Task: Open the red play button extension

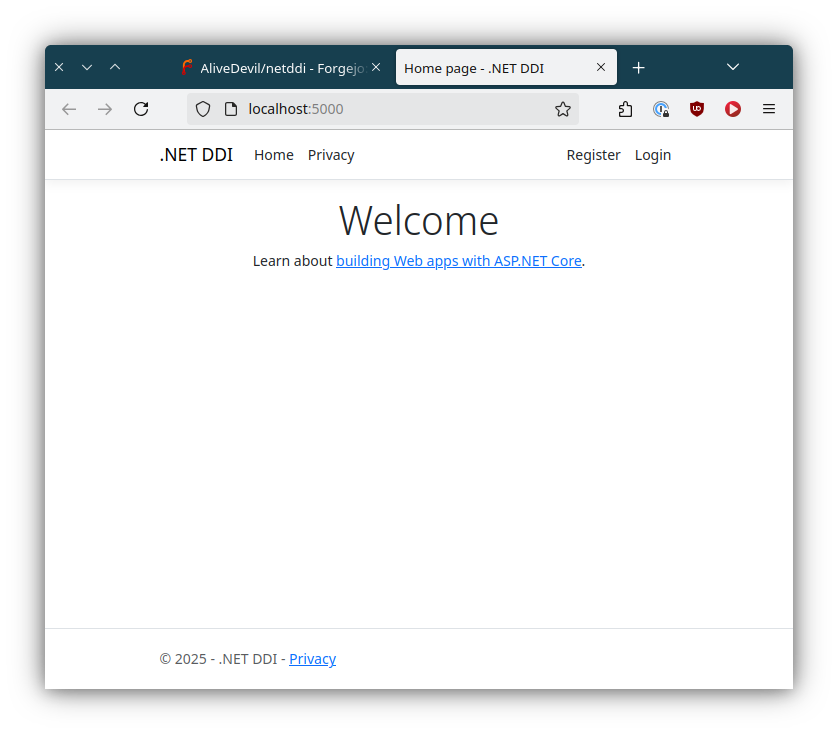Action: point(733,109)
